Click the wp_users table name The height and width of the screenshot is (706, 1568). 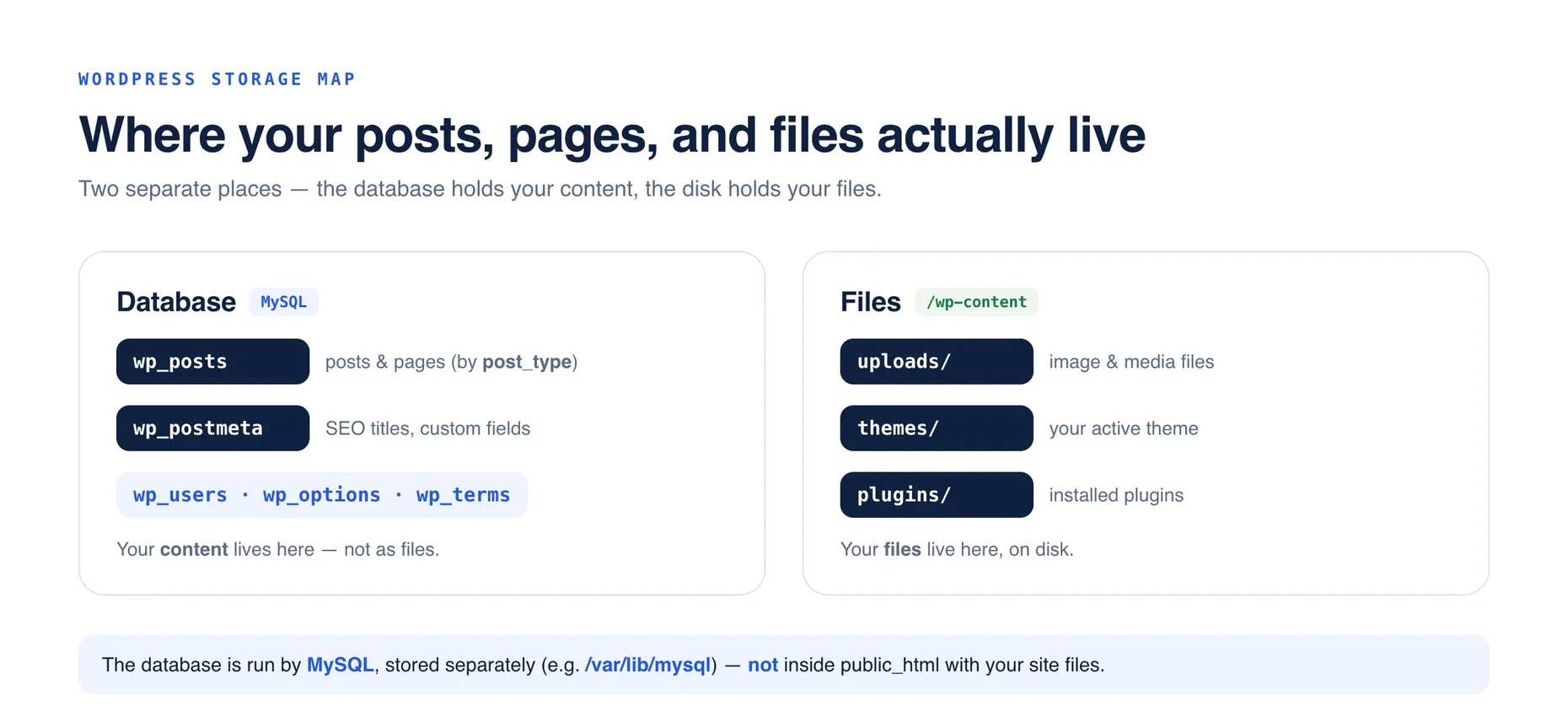(180, 495)
